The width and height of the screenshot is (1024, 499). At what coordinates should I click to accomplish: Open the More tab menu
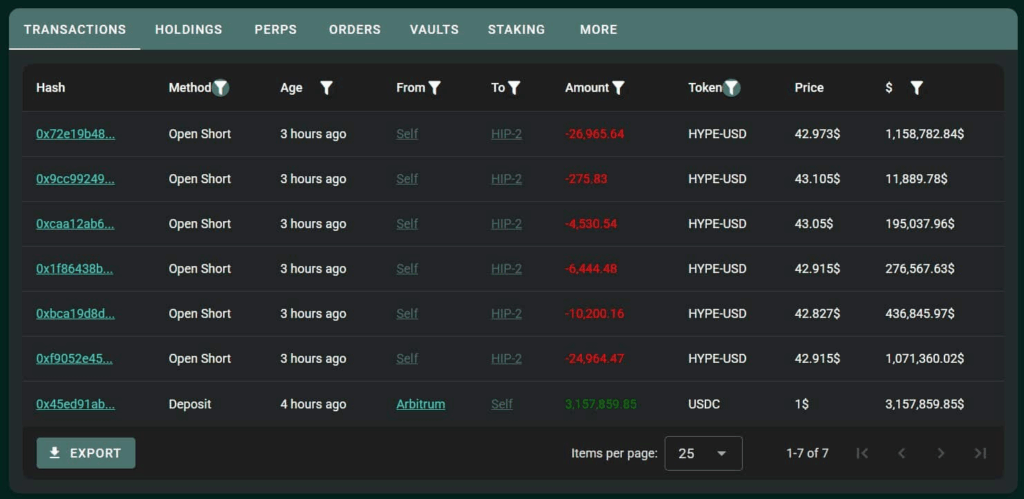pos(598,29)
